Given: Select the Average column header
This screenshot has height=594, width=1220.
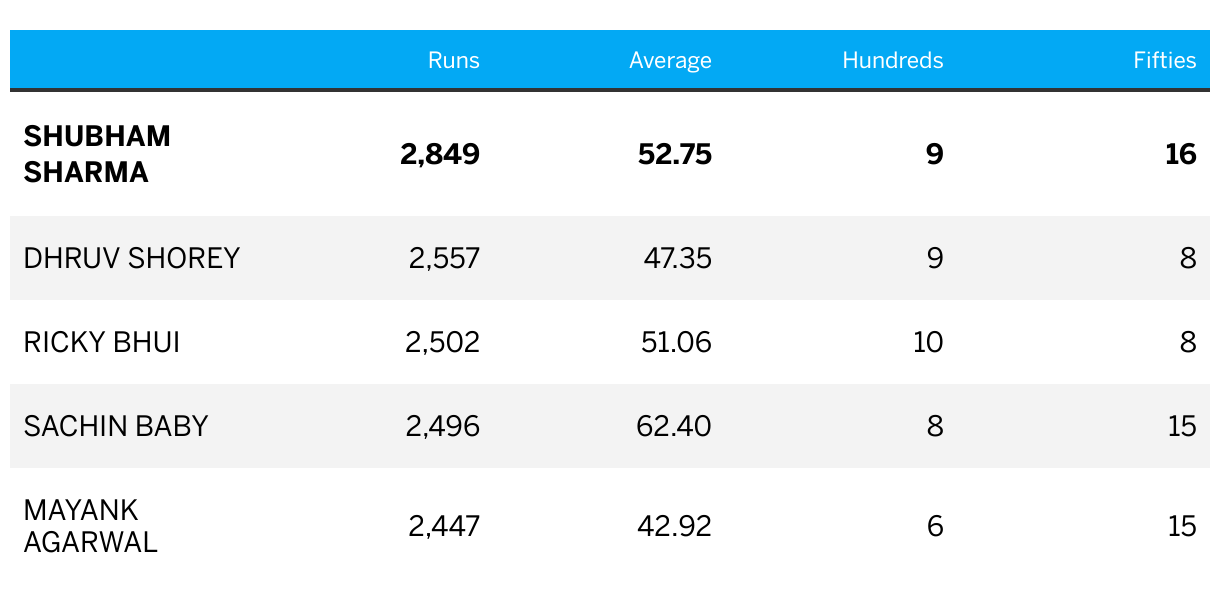Looking at the screenshot, I should point(670,61).
